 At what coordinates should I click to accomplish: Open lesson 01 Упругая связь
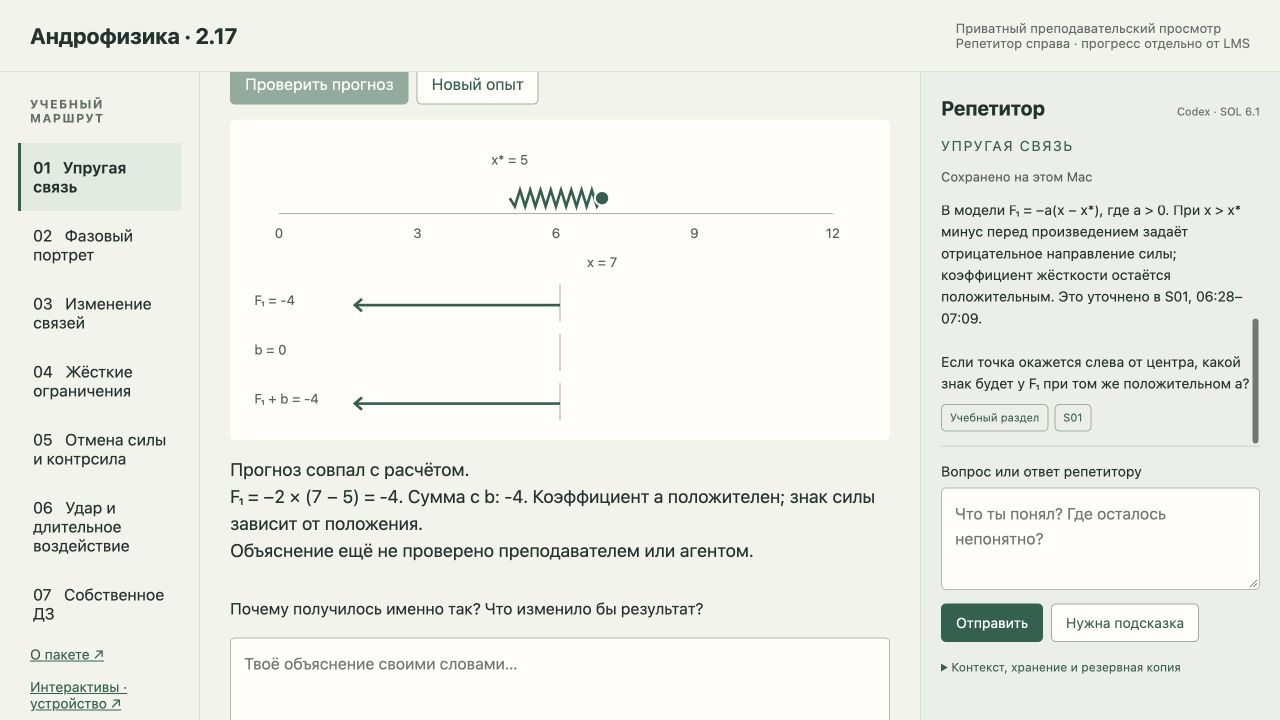100,177
